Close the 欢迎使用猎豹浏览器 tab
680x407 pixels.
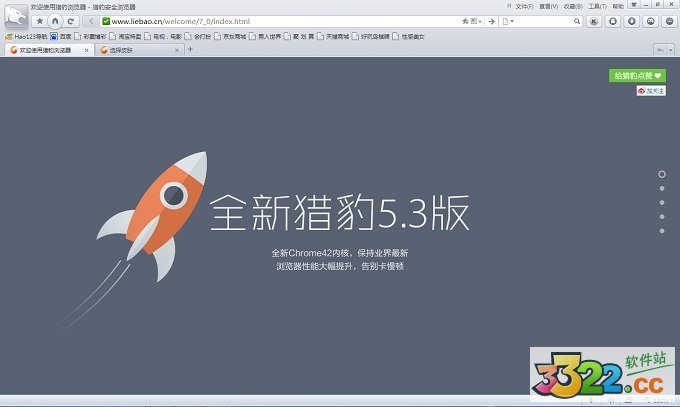click(86, 50)
